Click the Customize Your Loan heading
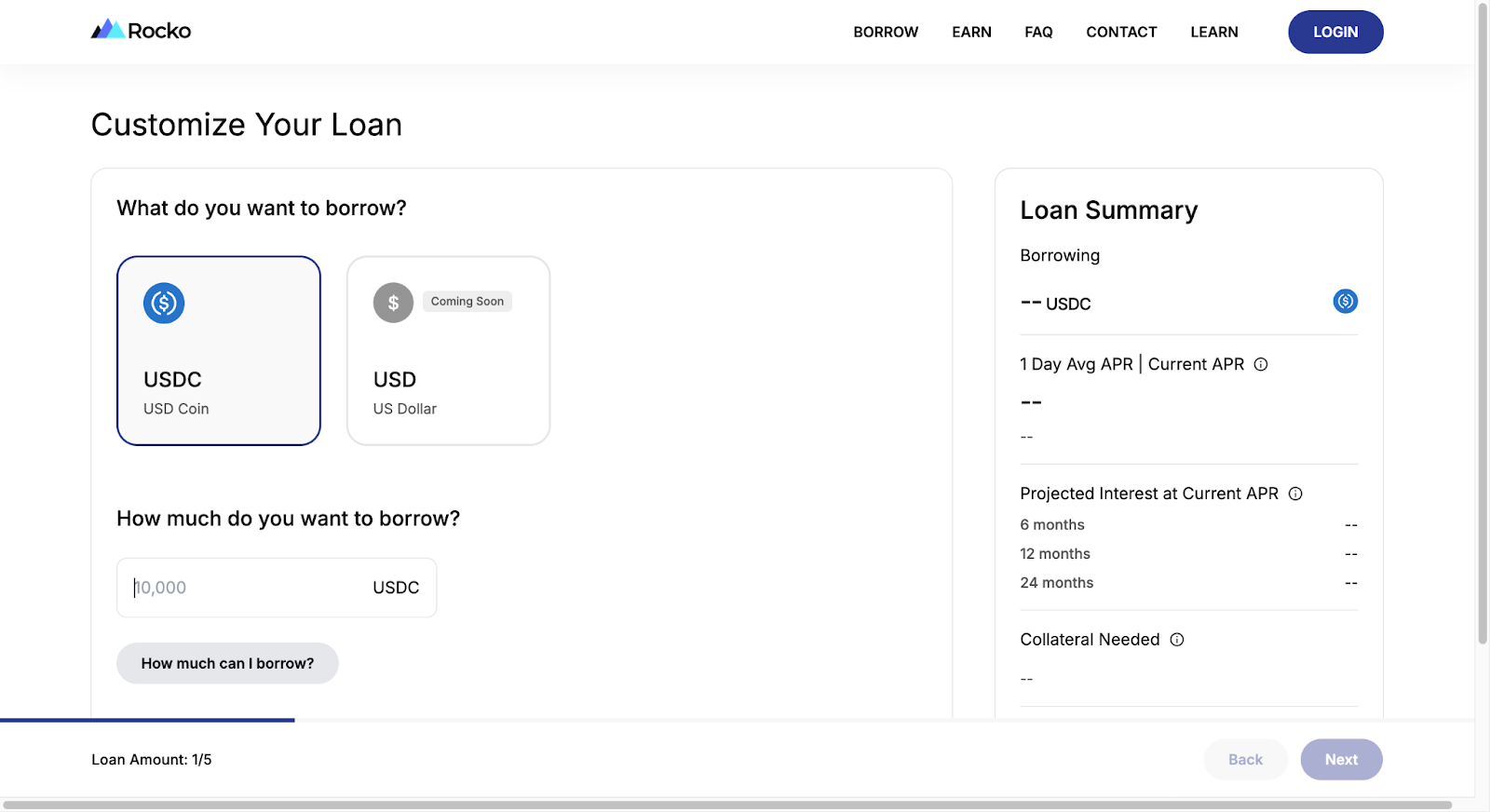The width and height of the screenshot is (1490, 812). click(x=247, y=125)
